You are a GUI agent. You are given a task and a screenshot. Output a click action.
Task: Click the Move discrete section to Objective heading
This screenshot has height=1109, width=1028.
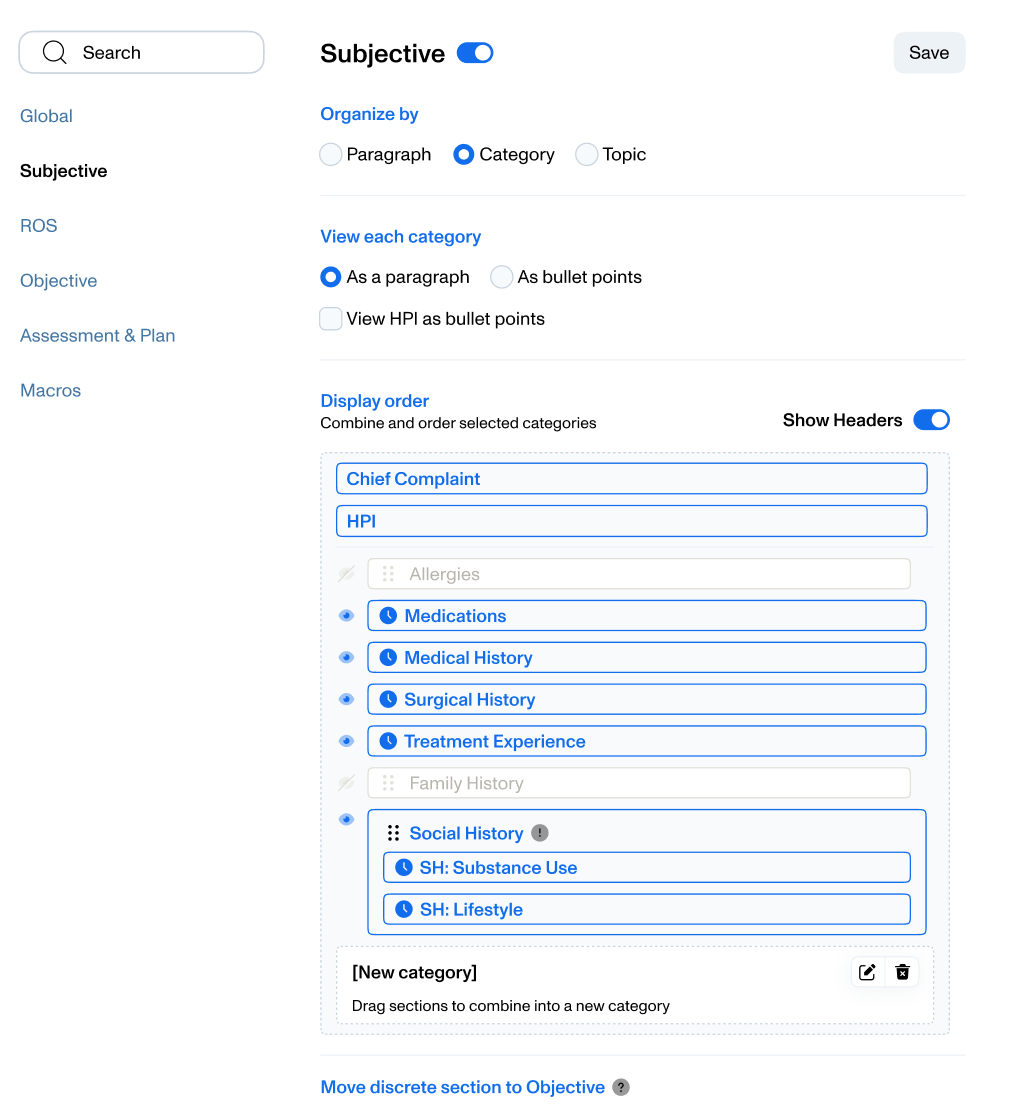[463, 1087]
